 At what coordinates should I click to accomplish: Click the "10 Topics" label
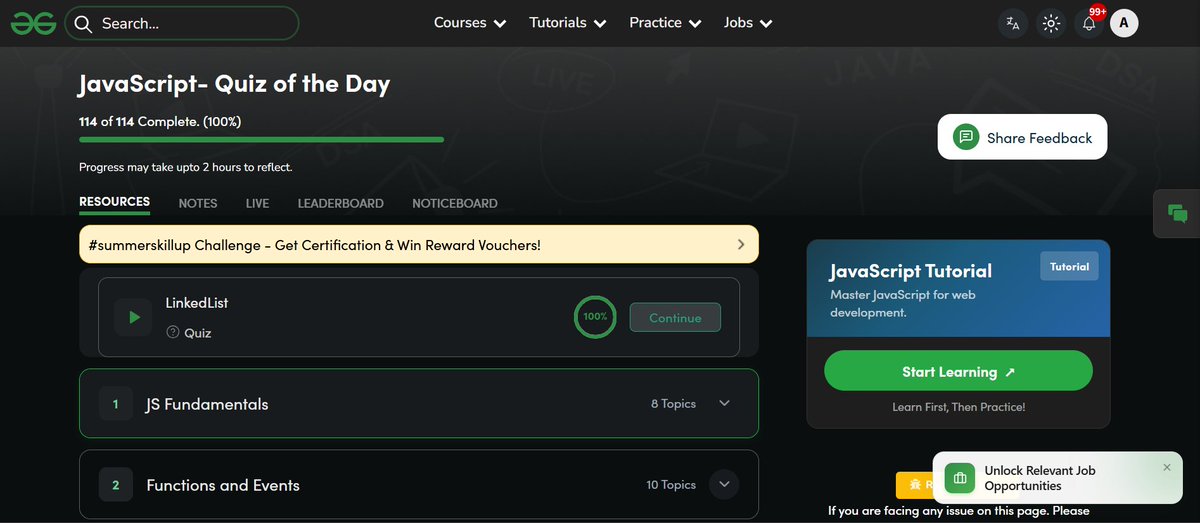pyautogui.click(x=671, y=485)
